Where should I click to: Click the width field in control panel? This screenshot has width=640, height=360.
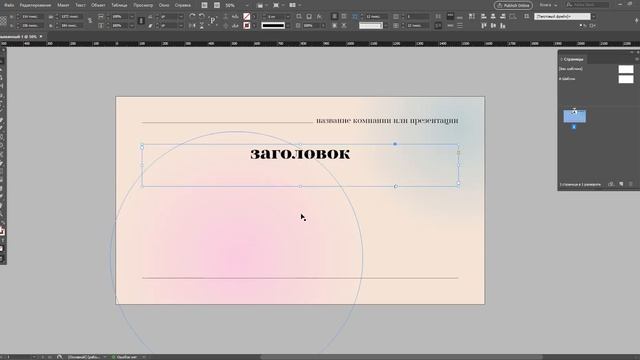[71, 17]
